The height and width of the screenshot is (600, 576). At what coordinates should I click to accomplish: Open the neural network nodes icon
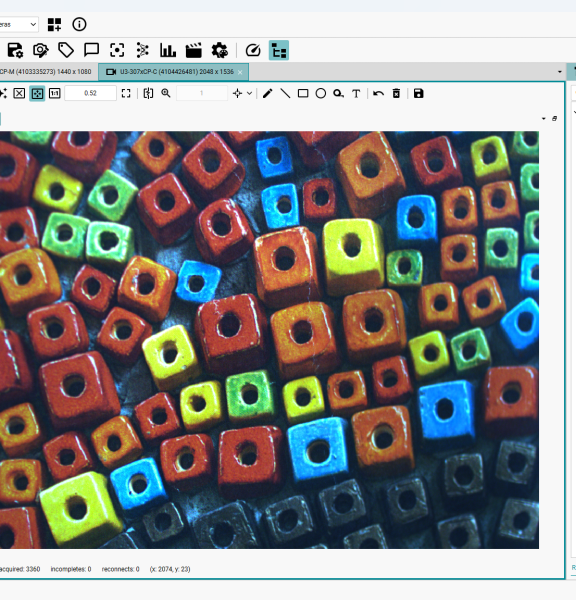pyautogui.click(x=142, y=50)
